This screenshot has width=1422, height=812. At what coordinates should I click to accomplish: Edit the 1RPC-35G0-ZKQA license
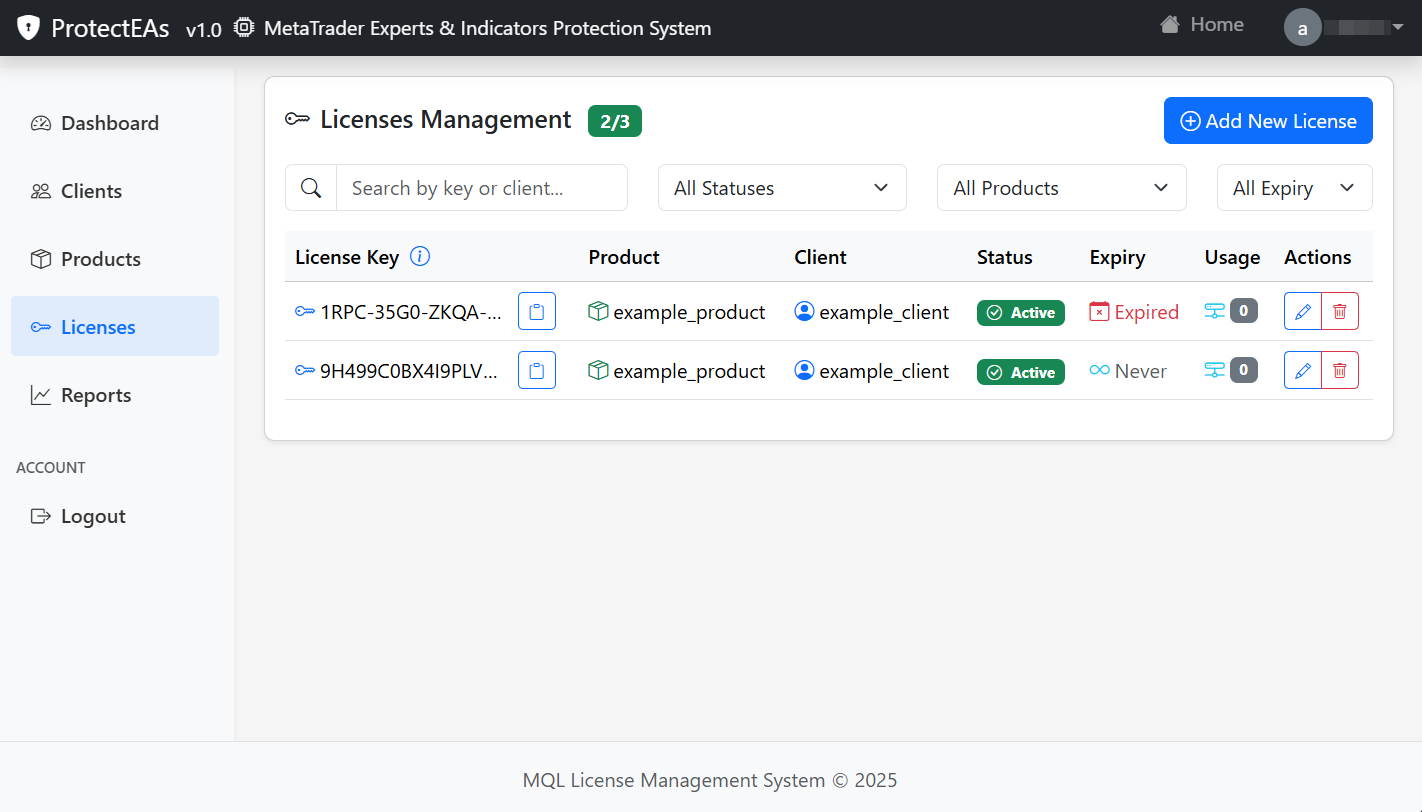pos(1303,312)
